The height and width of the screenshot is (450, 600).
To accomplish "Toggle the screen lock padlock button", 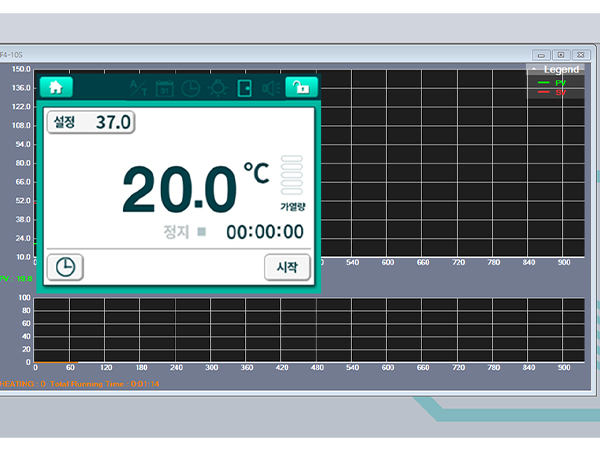I will tap(301, 87).
